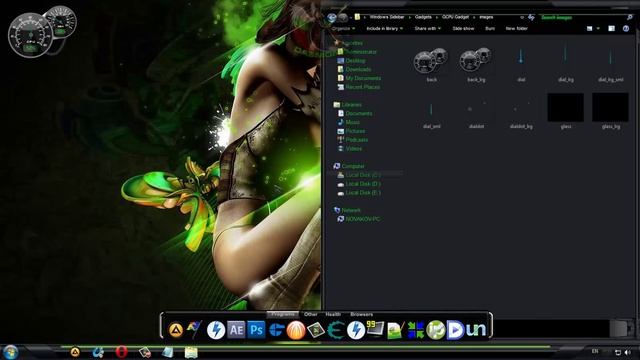Click the Explorer back navigation button

coord(331,18)
